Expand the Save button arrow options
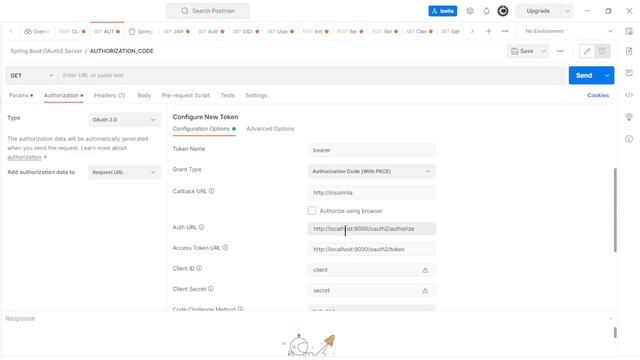The image size is (640, 360). coord(543,51)
